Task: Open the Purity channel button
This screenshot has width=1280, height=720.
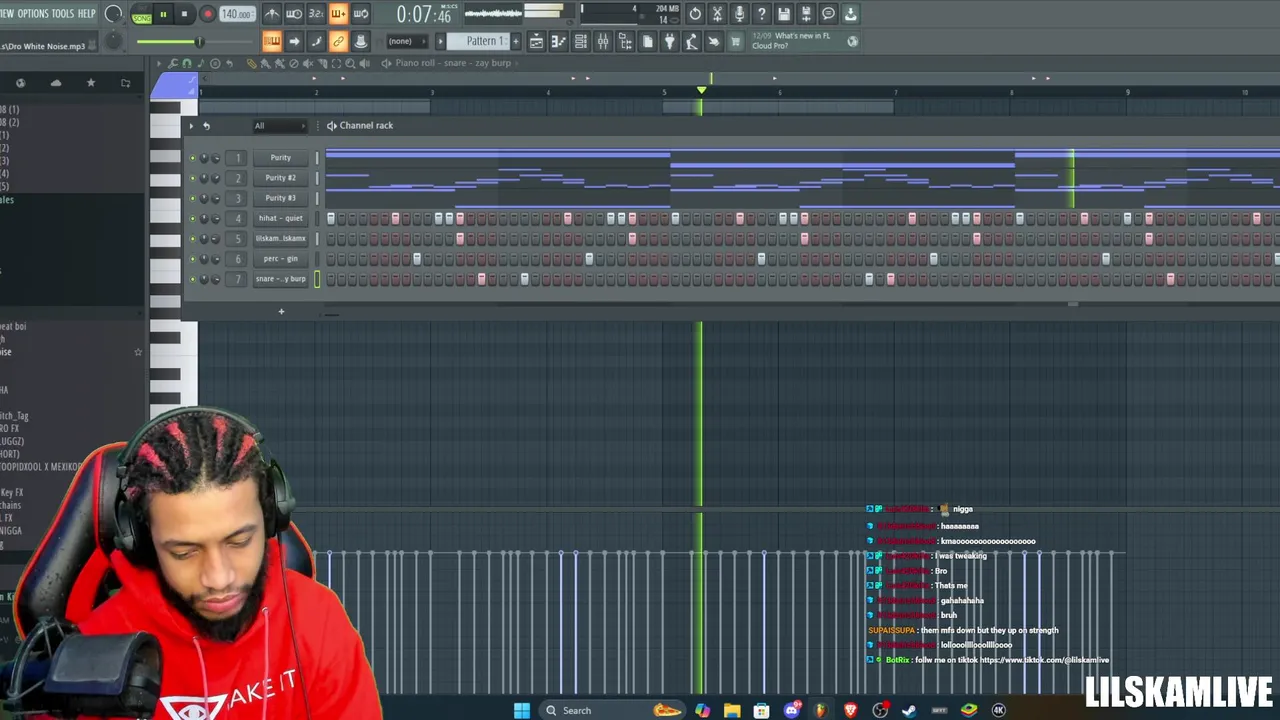Action: [281, 158]
